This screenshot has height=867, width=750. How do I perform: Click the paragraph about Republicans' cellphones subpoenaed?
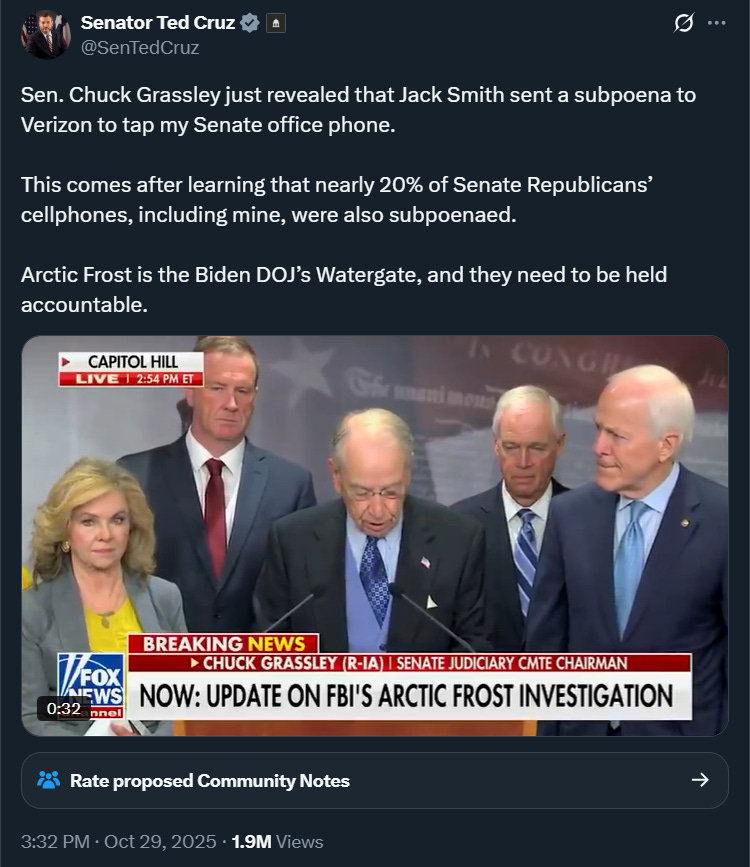(337, 200)
